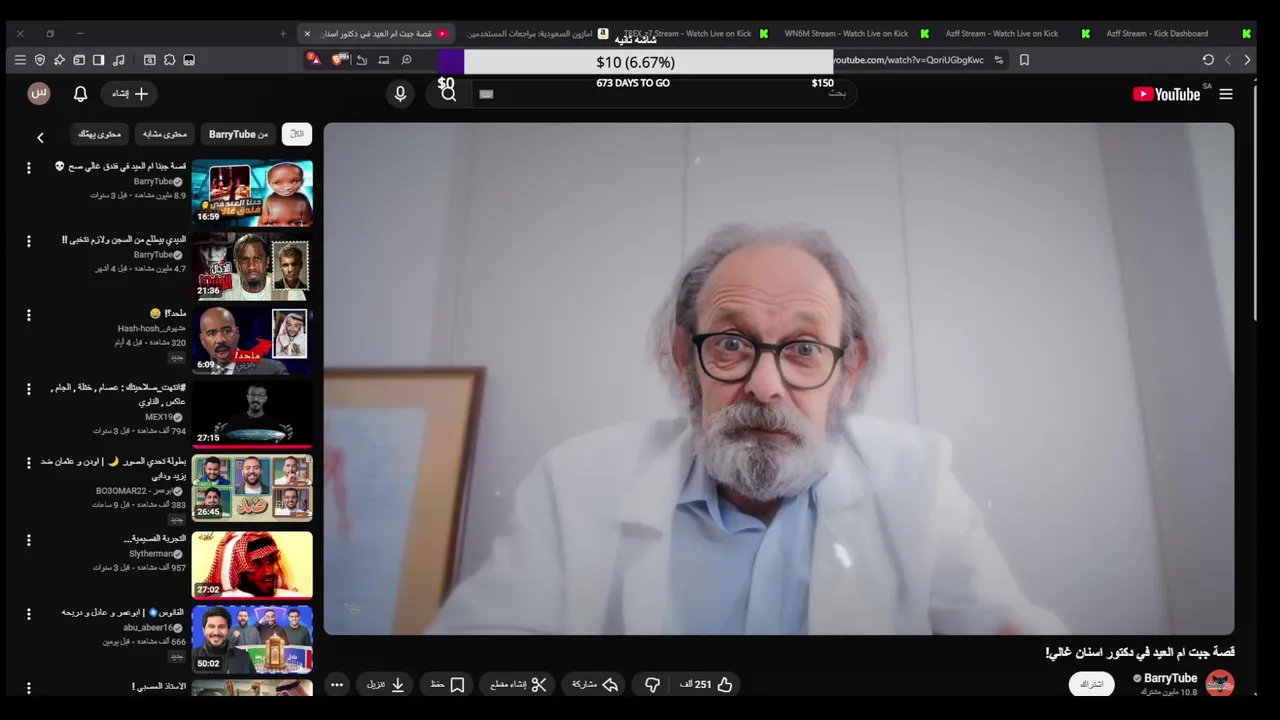
Task: Switch to WN6M Stream Kick tab
Action: 855,33
